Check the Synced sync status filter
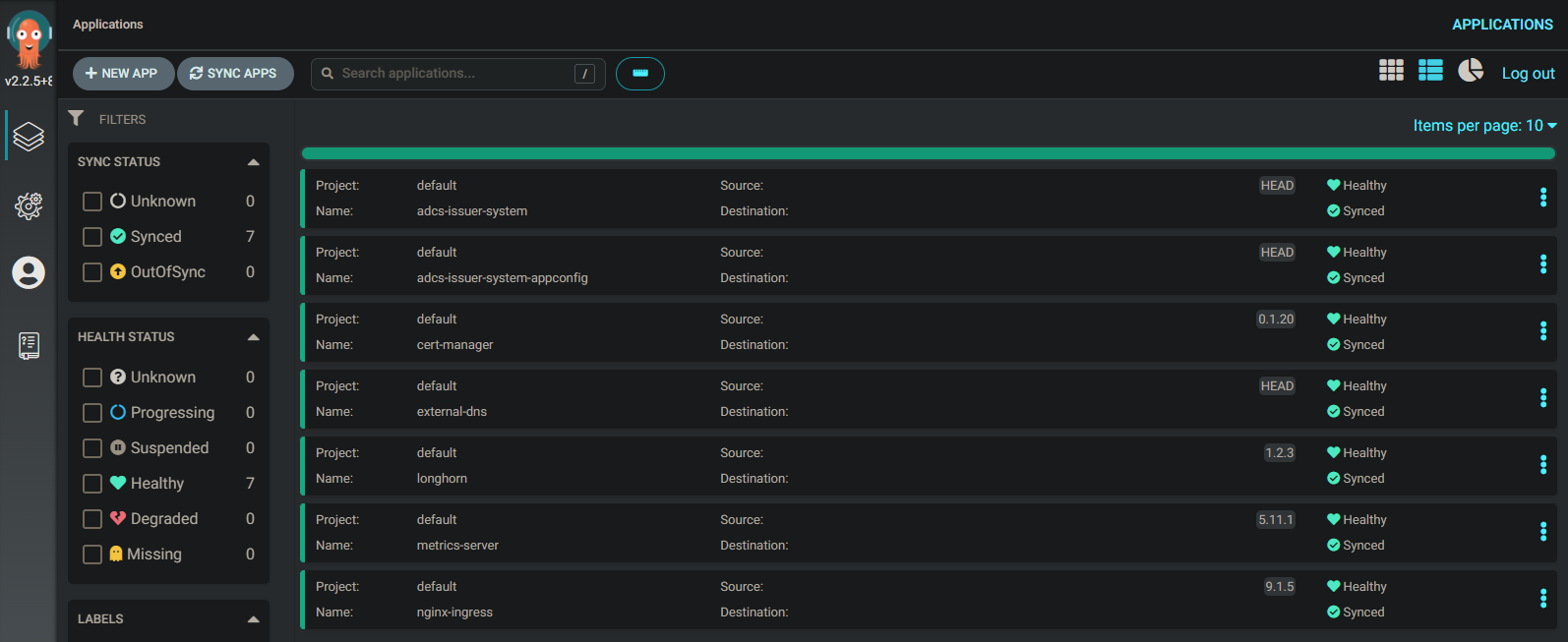 point(92,237)
